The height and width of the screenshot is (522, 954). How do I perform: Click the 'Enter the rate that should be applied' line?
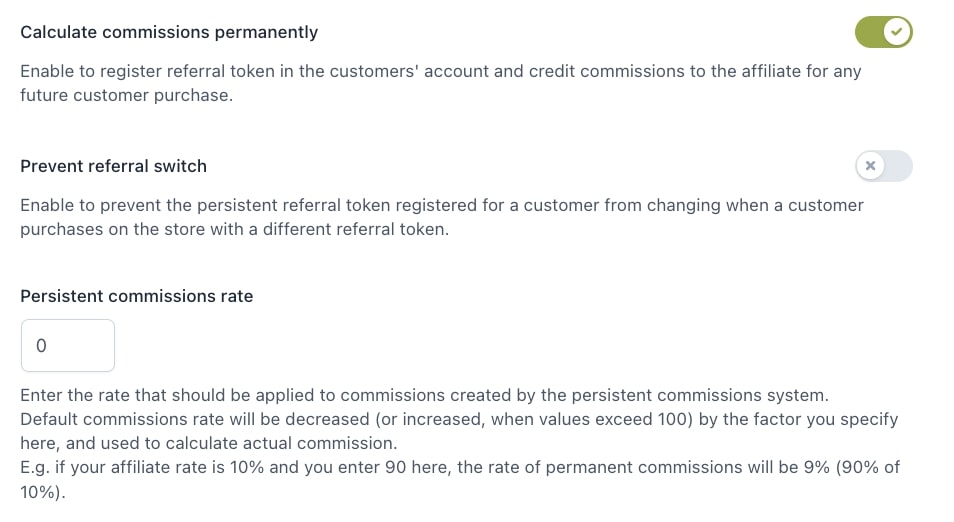point(424,395)
